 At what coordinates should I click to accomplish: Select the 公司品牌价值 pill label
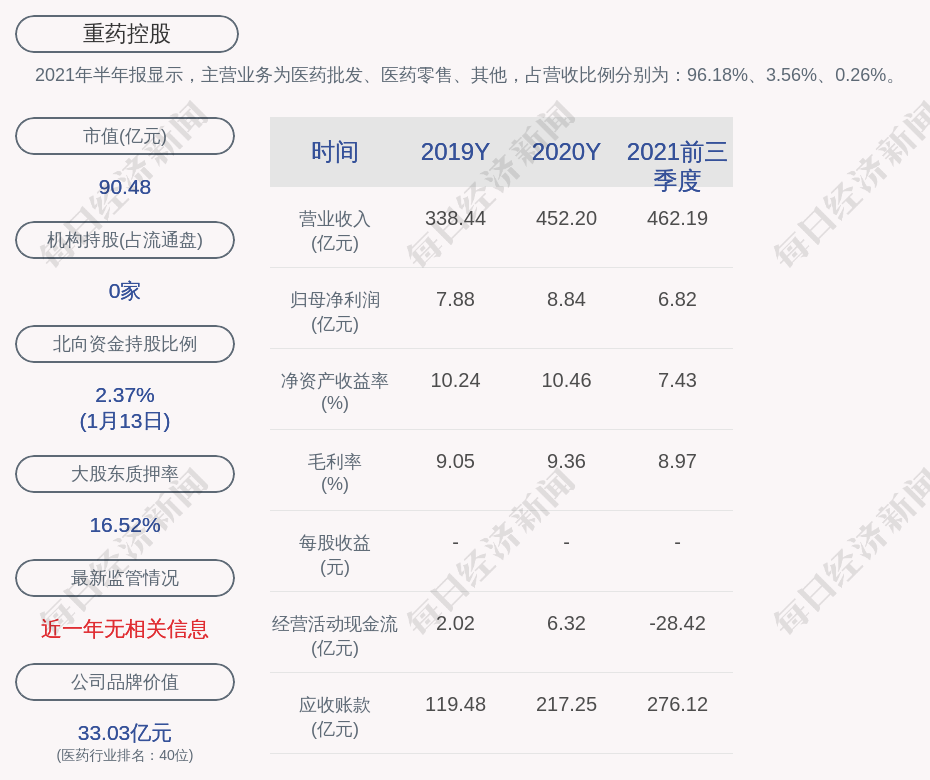click(125, 682)
